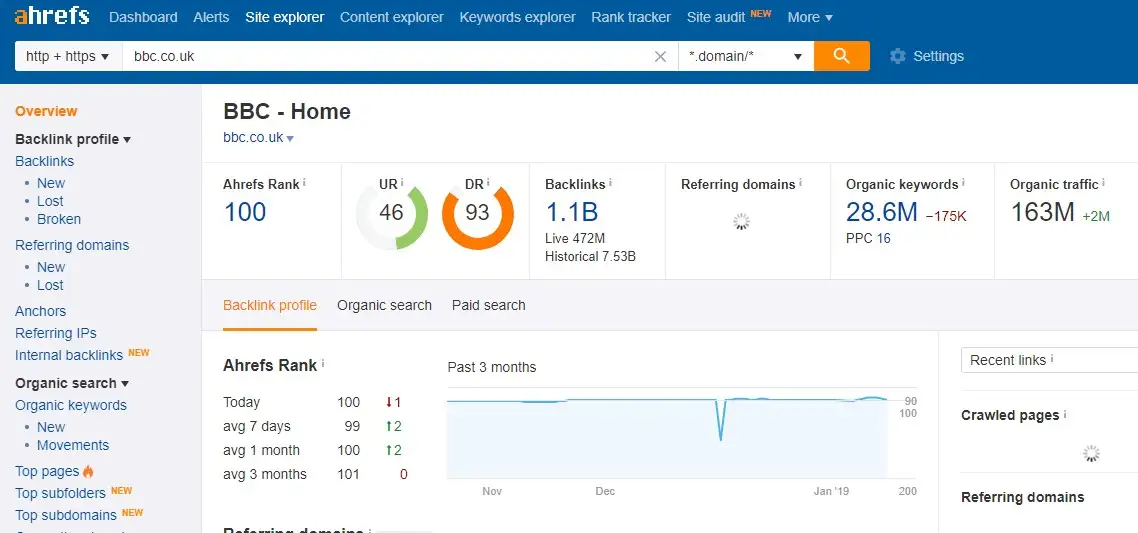
Task: Click the UR 46 gauge
Action: tap(392, 213)
